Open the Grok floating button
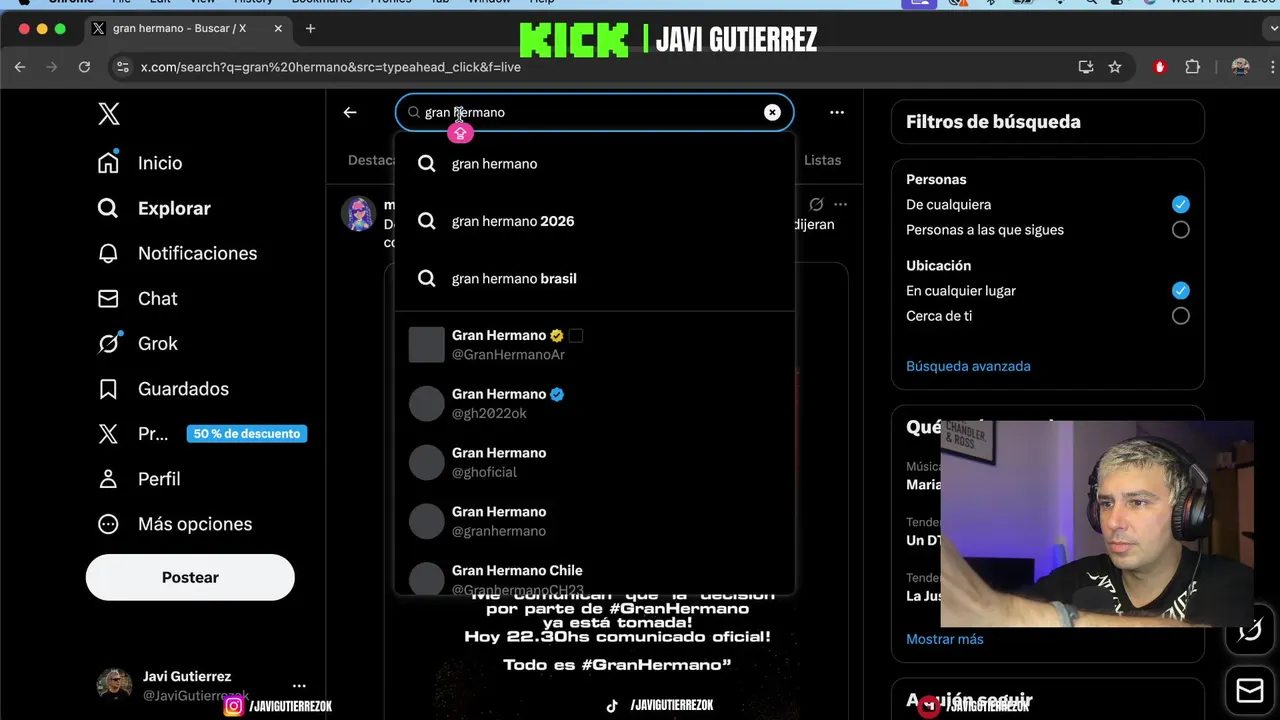This screenshot has width=1280, height=720. coord(1249,632)
